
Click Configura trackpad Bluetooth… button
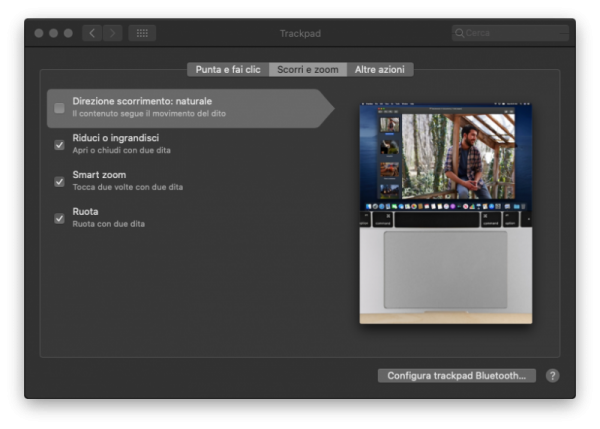[457, 376]
